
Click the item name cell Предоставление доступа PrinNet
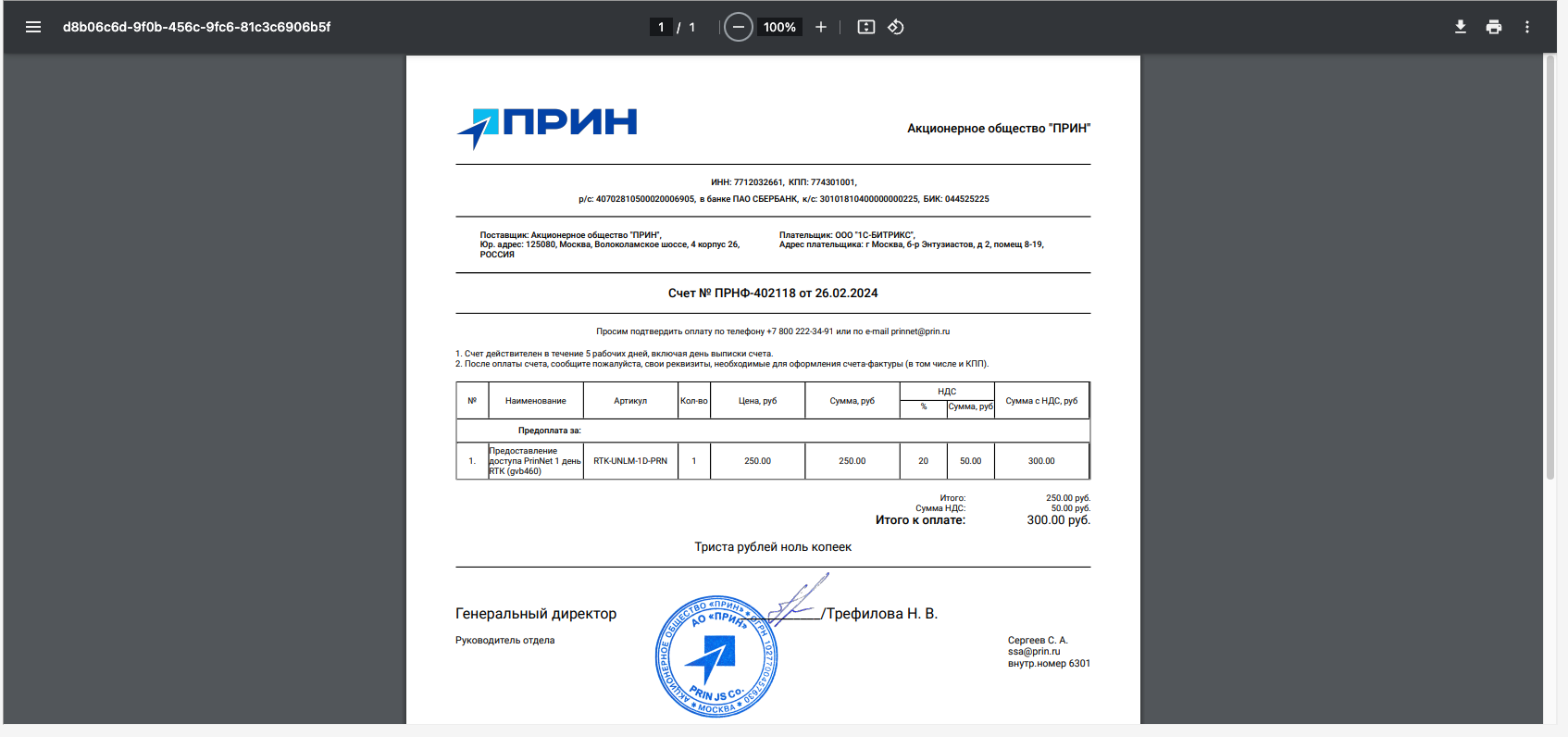coord(536,461)
